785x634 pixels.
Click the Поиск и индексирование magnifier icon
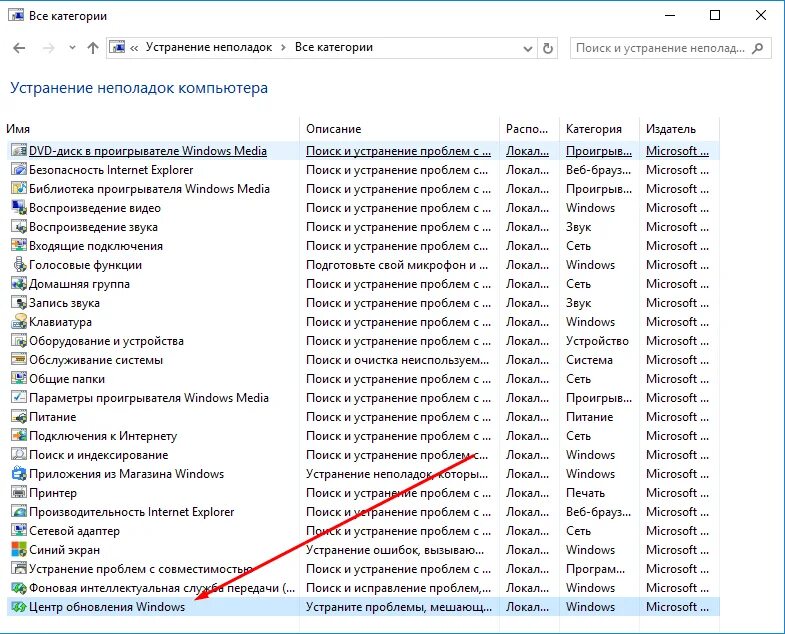[19, 455]
